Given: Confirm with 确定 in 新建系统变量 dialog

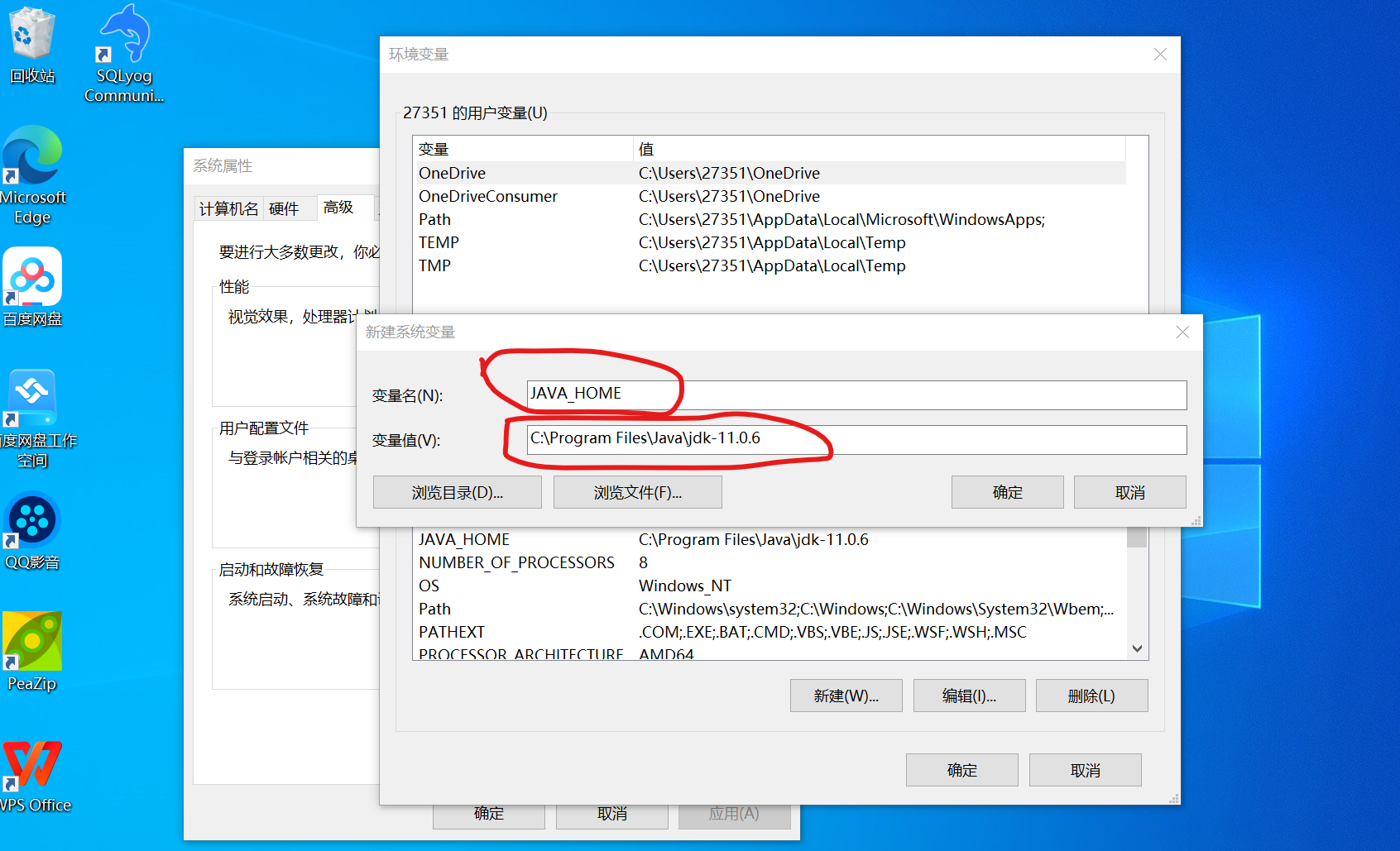Looking at the screenshot, I should pos(1008,492).
